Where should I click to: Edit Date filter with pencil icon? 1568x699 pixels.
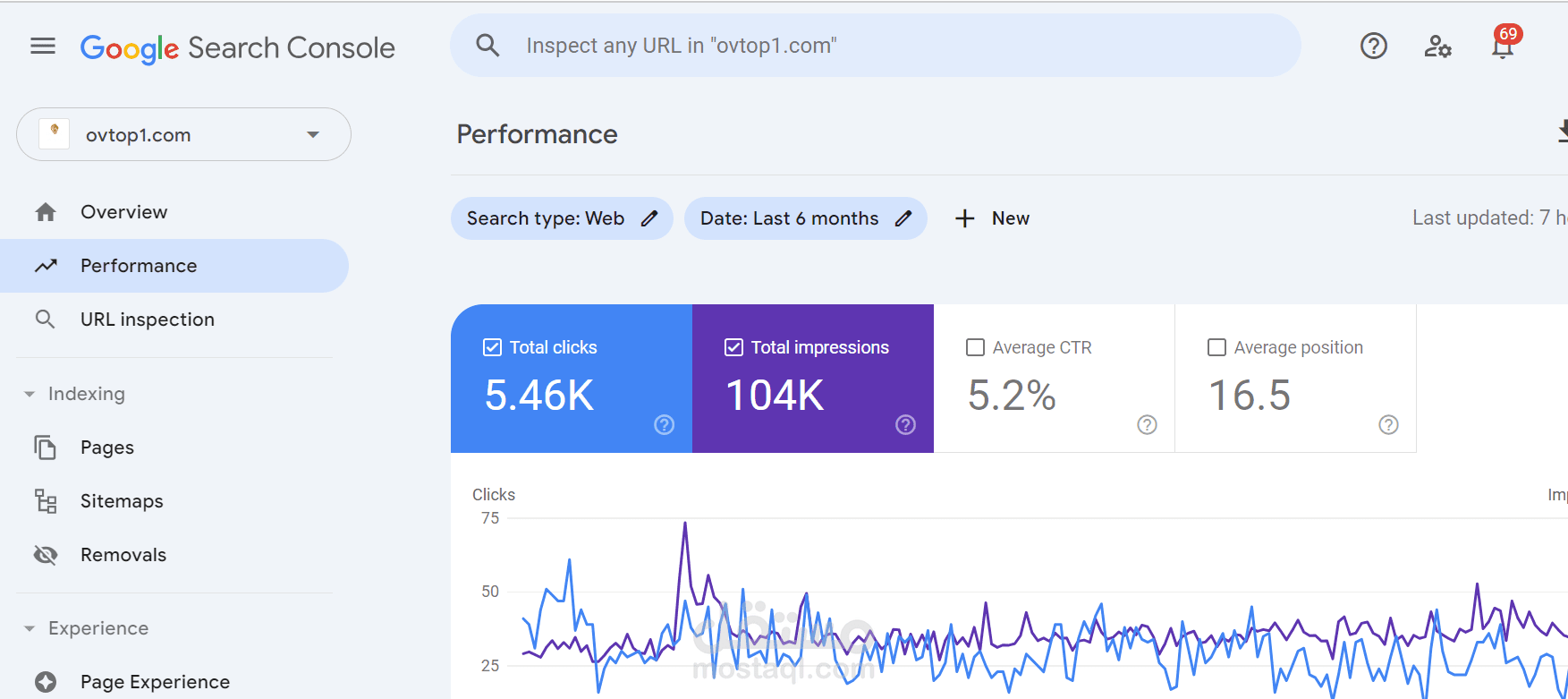pos(903,218)
